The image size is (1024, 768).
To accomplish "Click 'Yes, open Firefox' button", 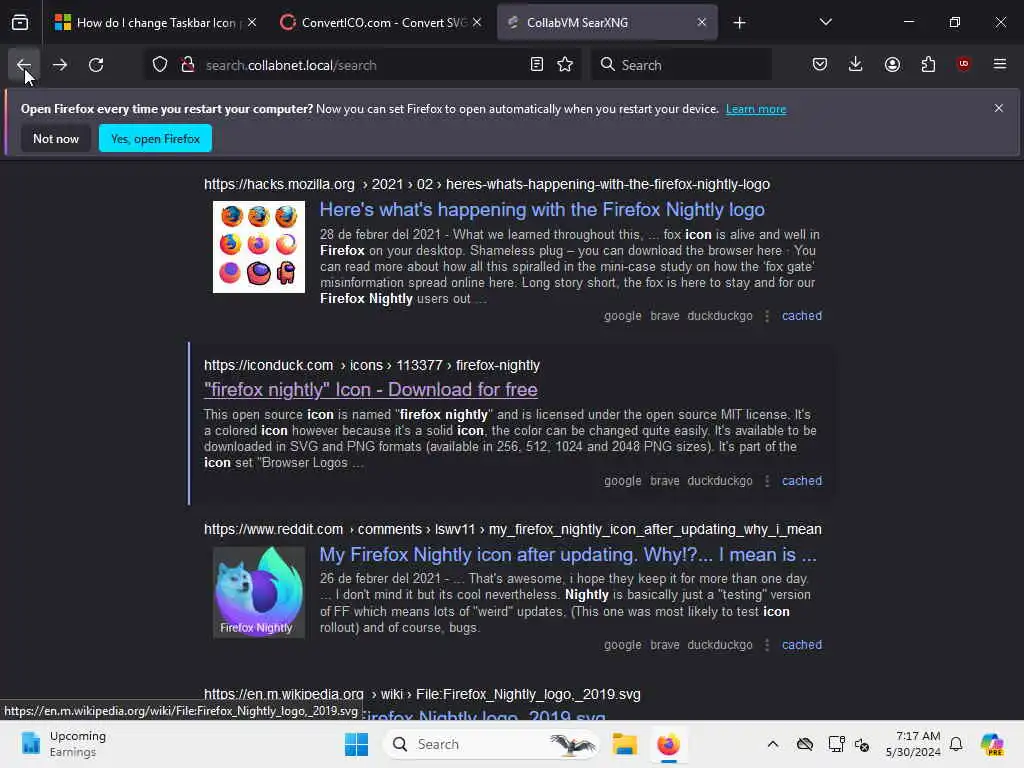I will (x=155, y=138).
